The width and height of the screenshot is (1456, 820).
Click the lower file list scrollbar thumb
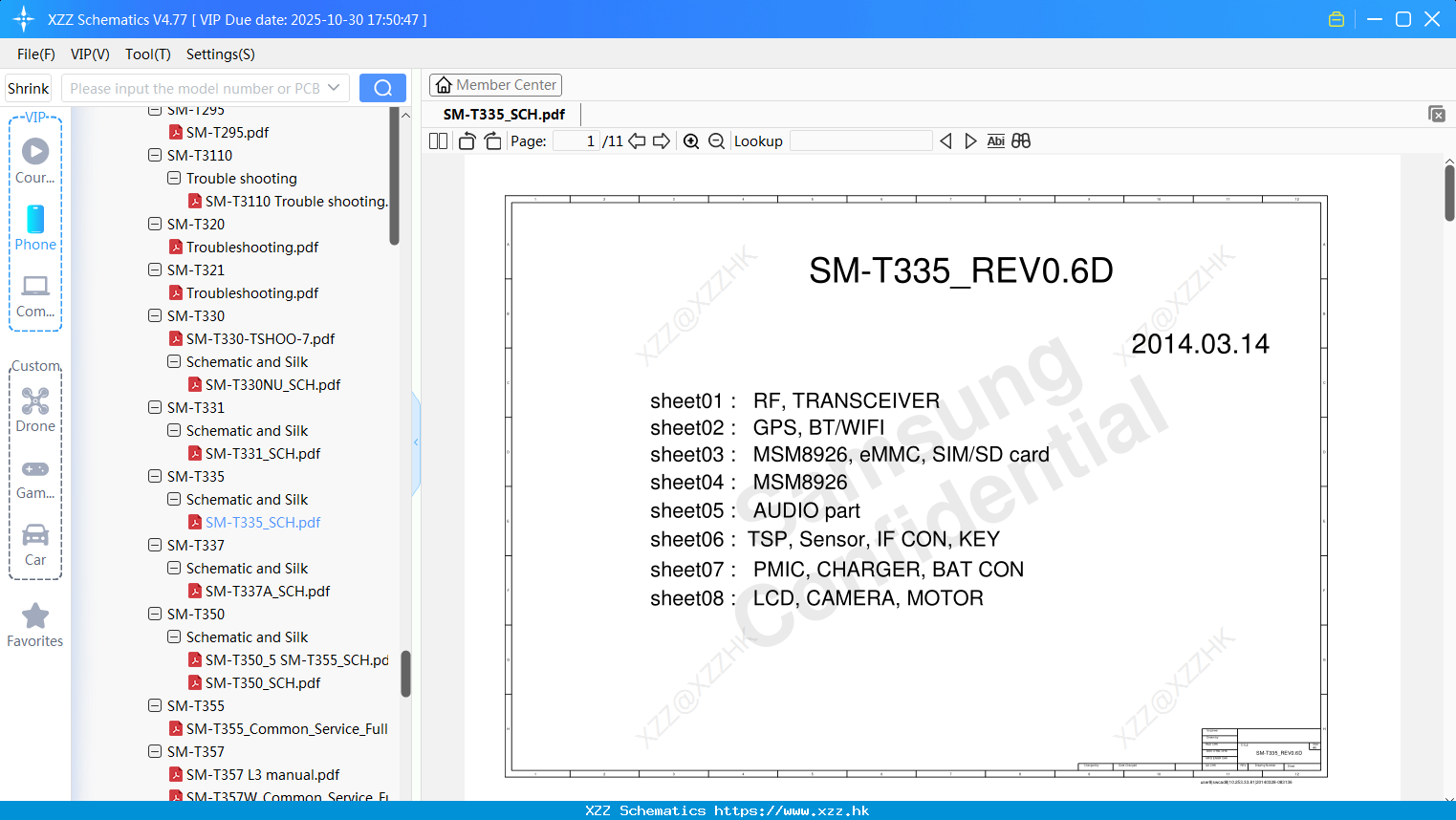coord(405,674)
